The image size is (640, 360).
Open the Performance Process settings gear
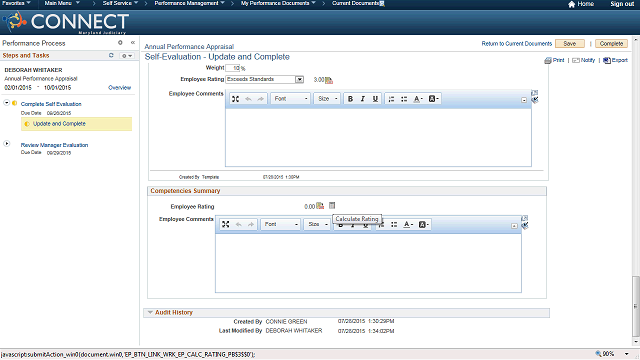point(120,42)
